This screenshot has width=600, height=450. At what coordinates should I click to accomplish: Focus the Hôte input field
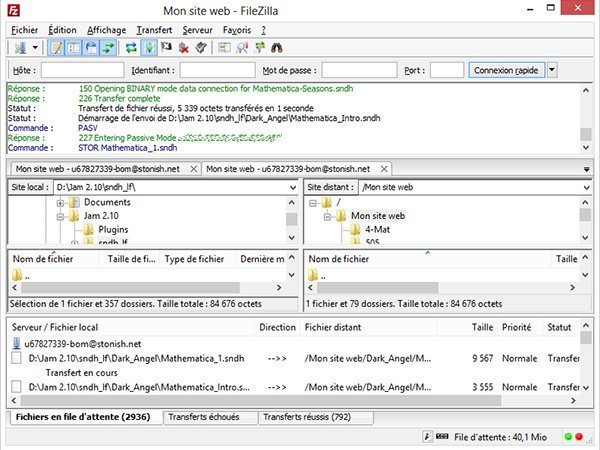83,70
